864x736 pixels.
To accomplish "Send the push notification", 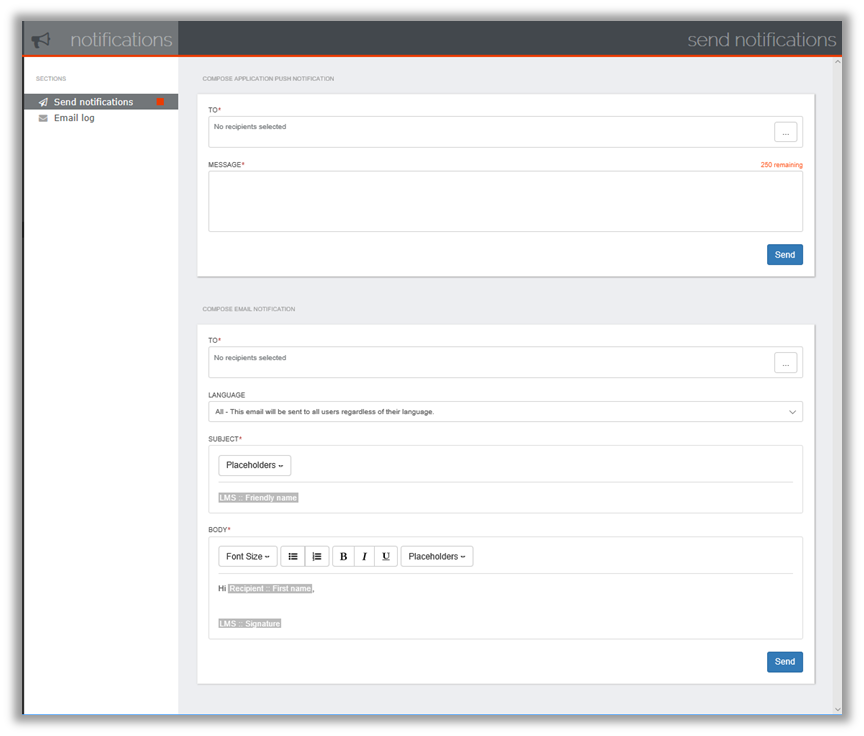I will point(784,254).
